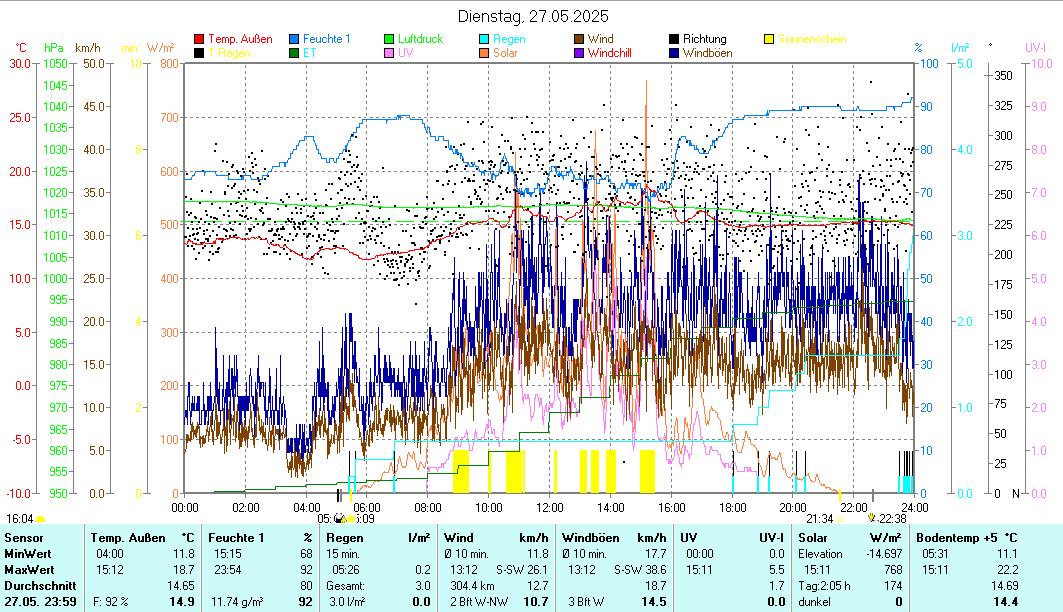Image resolution: width=1063 pixels, height=612 pixels.
Task: Click the black Richtung legend square
Action: click(x=675, y=40)
